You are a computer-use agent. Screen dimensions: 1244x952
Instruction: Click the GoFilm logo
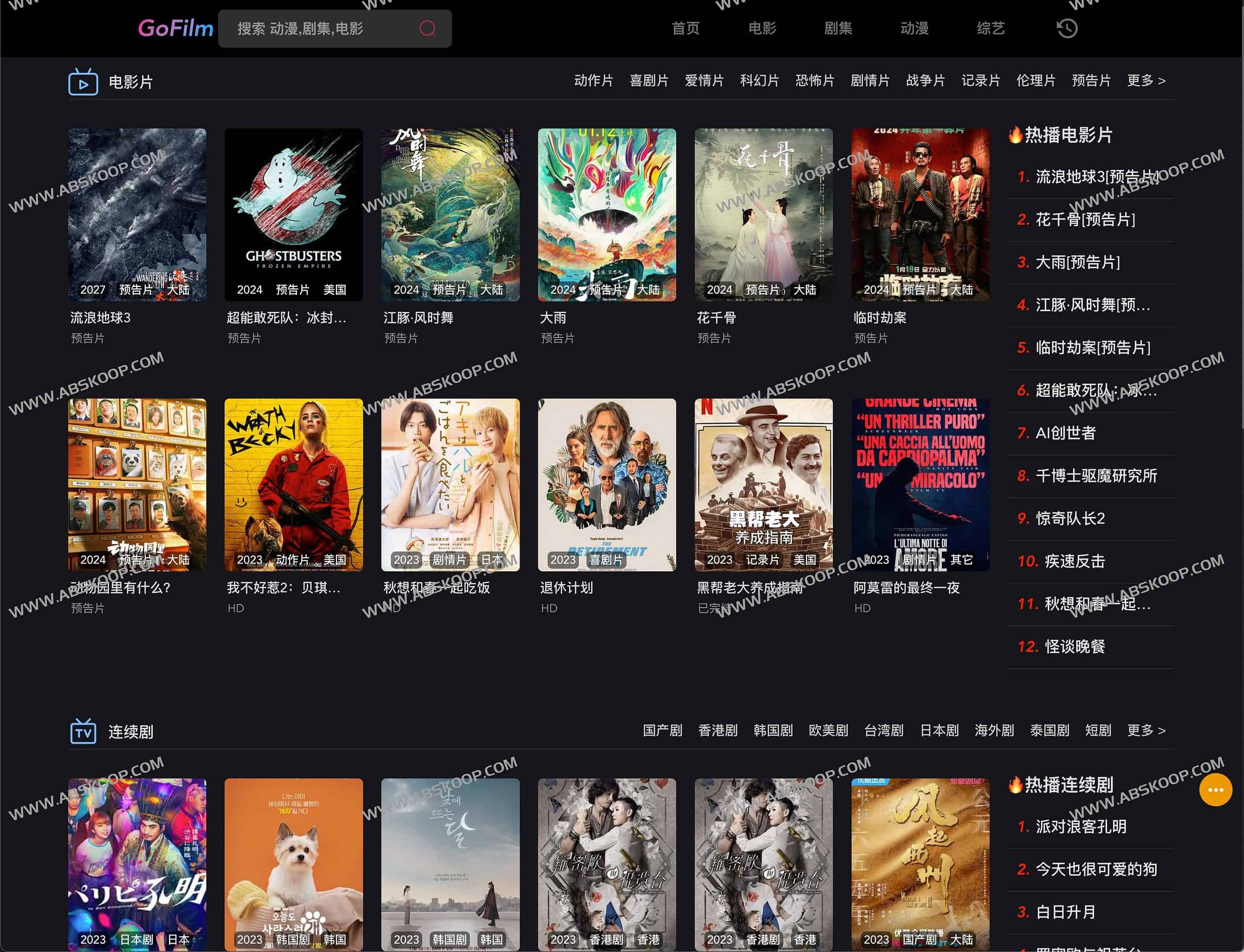pos(175,28)
